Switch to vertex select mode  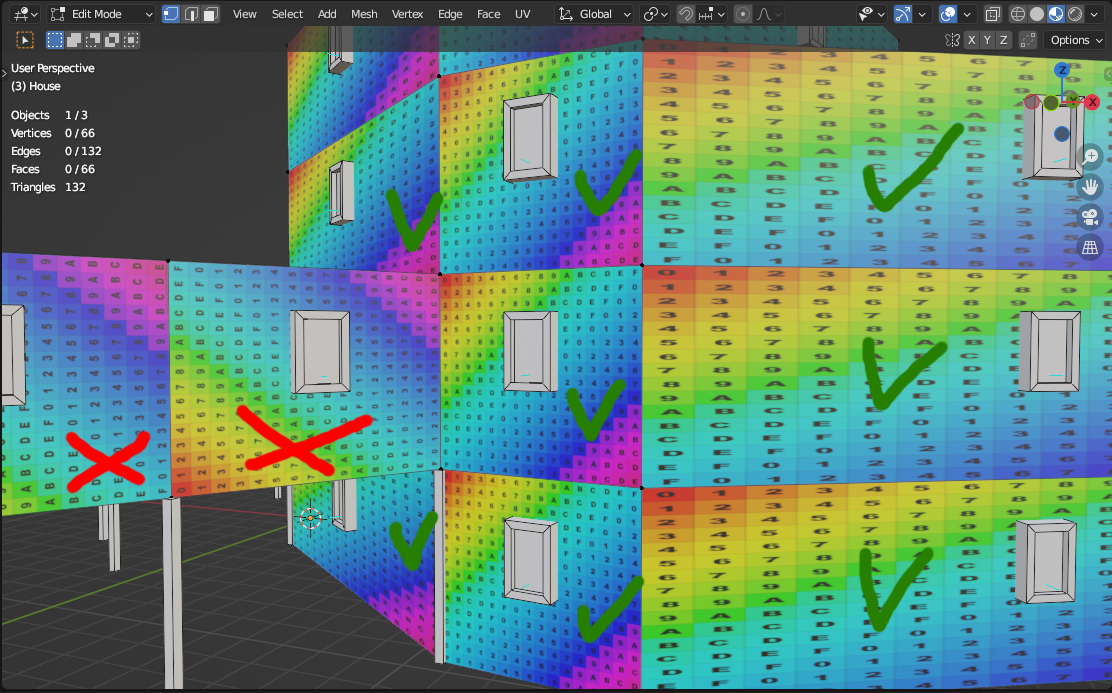(171, 14)
